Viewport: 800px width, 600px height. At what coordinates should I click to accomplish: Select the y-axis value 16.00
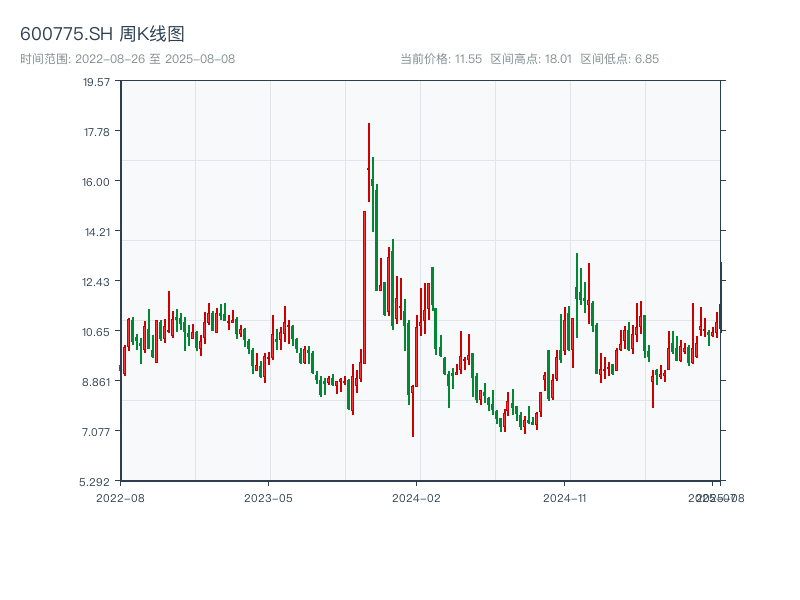[96, 182]
